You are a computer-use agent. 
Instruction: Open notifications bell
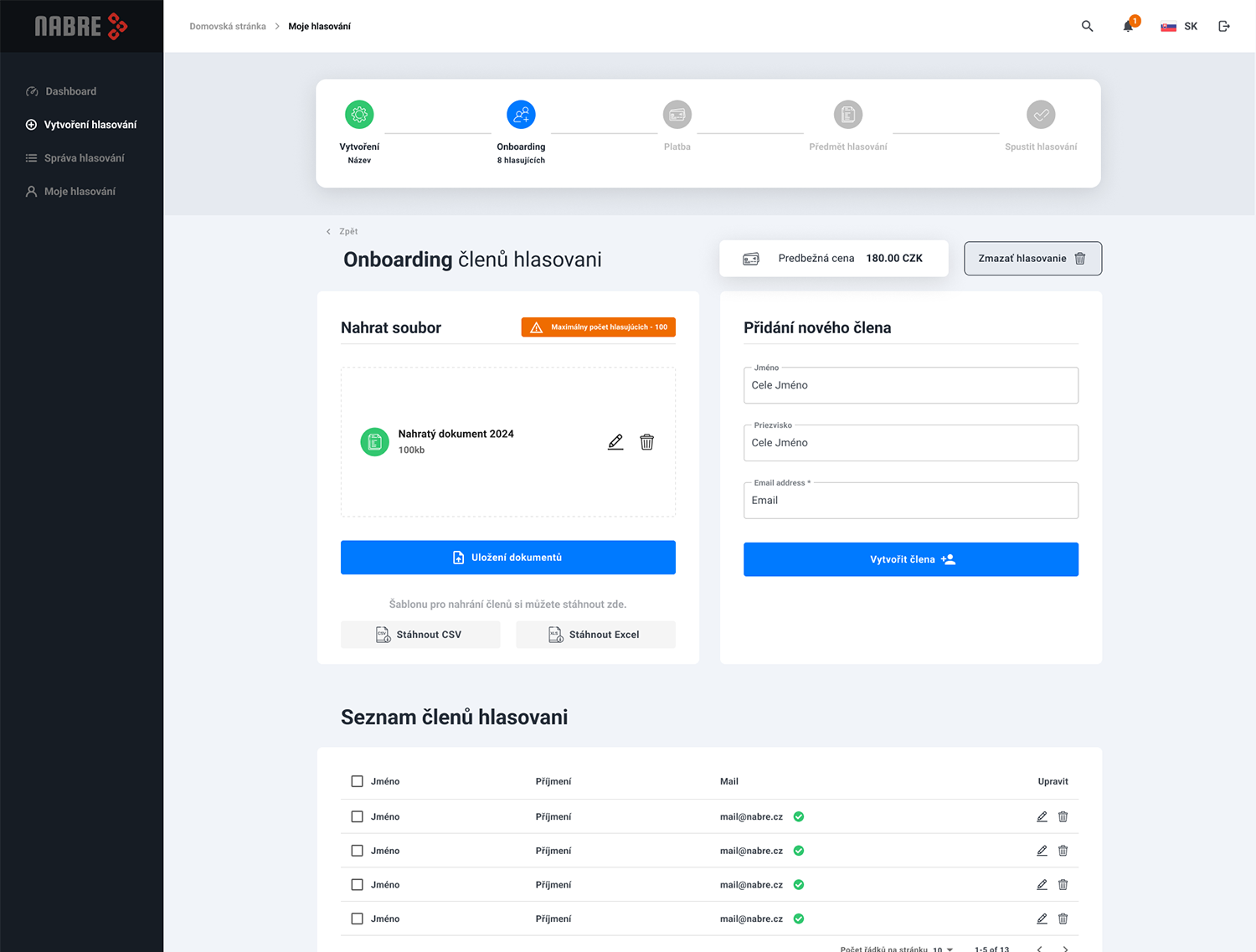(1128, 26)
